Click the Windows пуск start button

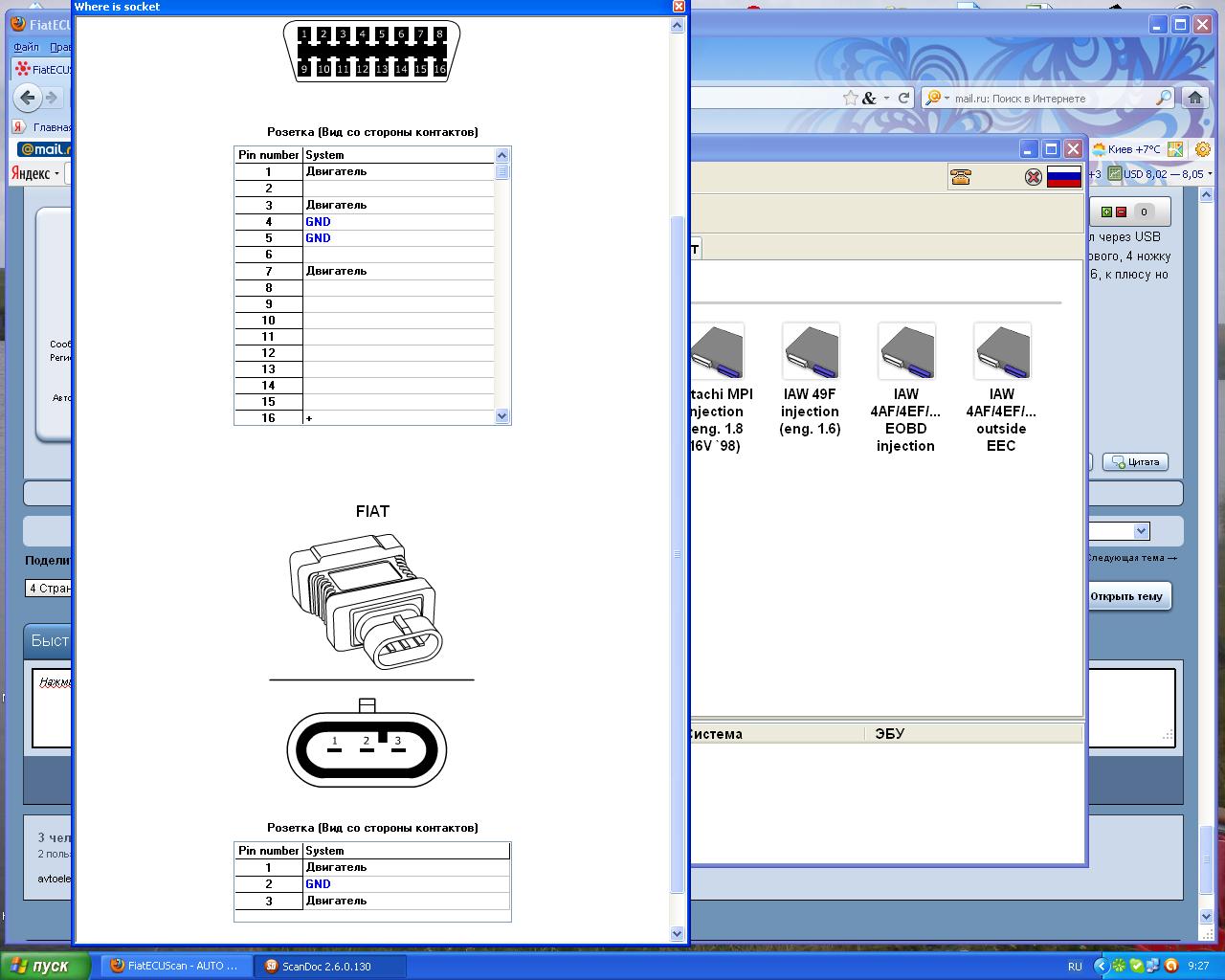(x=45, y=966)
